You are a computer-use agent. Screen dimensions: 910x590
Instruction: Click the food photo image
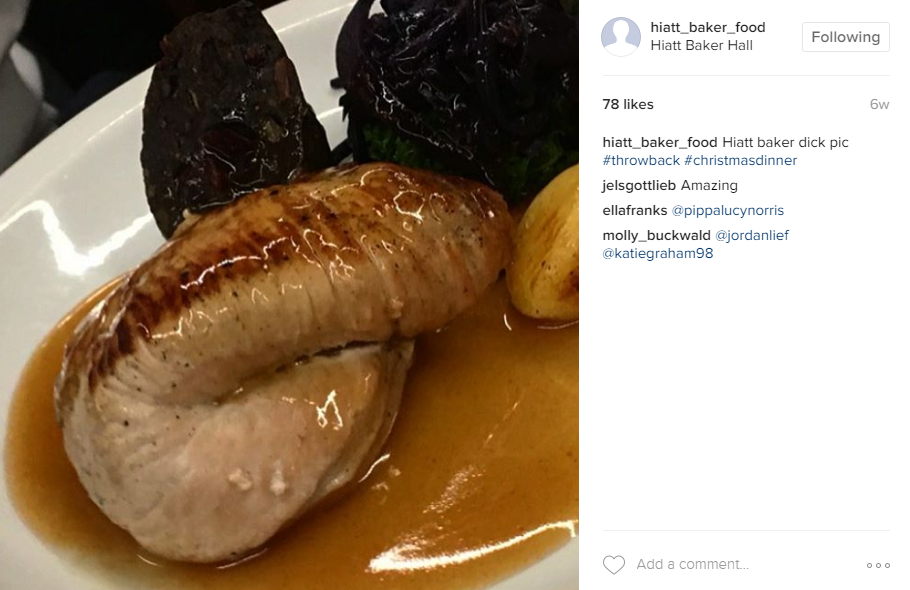tap(289, 295)
